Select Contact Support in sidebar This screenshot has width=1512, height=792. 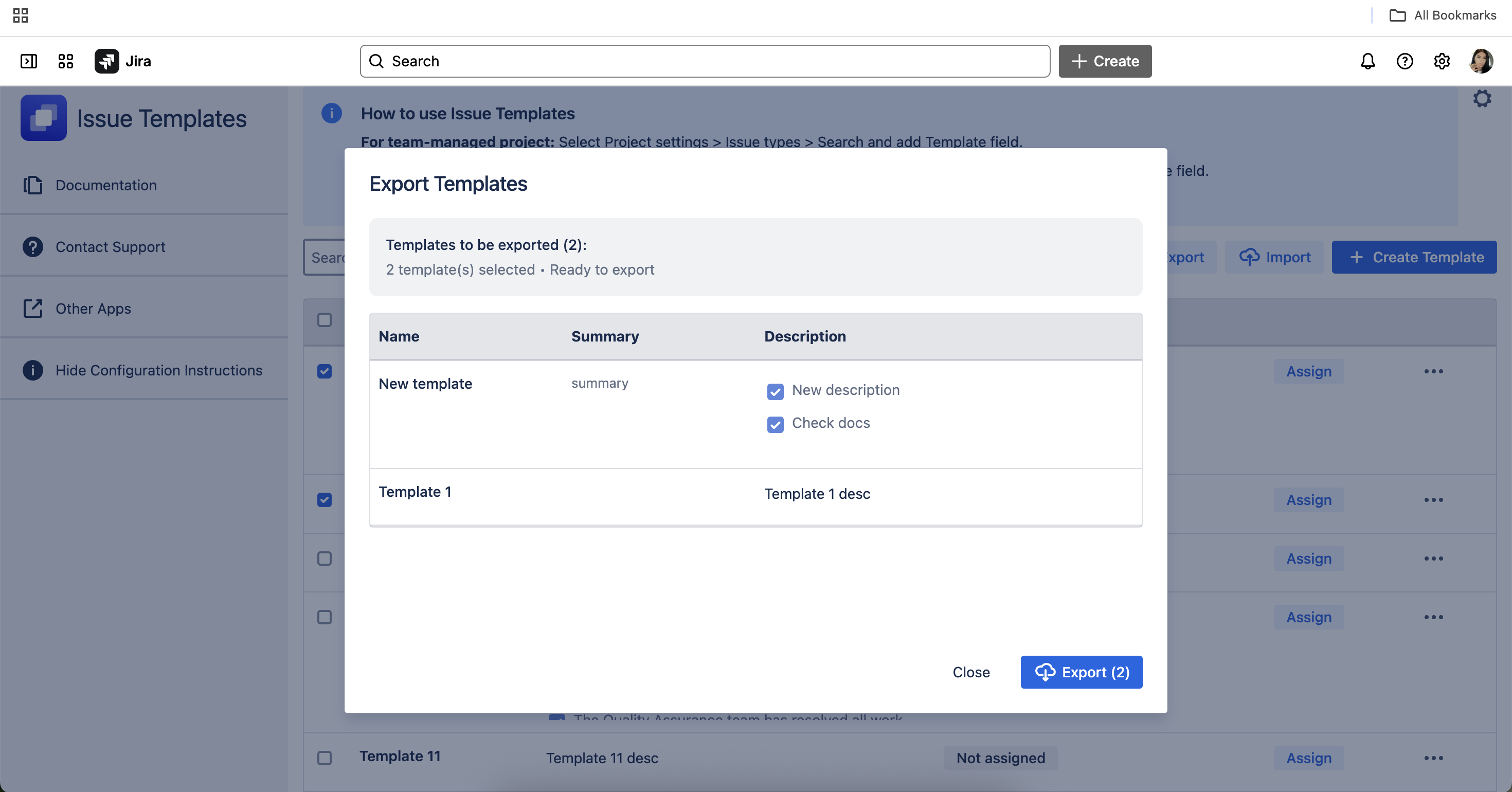(x=111, y=246)
